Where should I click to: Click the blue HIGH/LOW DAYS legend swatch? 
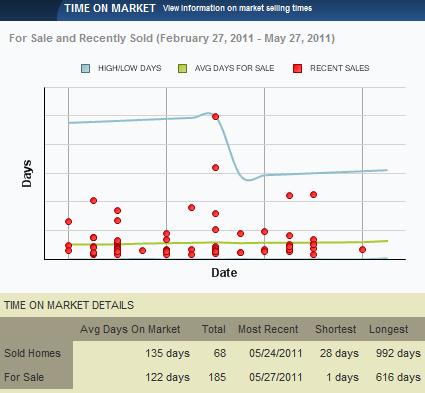pyautogui.click(x=86, y=68)
